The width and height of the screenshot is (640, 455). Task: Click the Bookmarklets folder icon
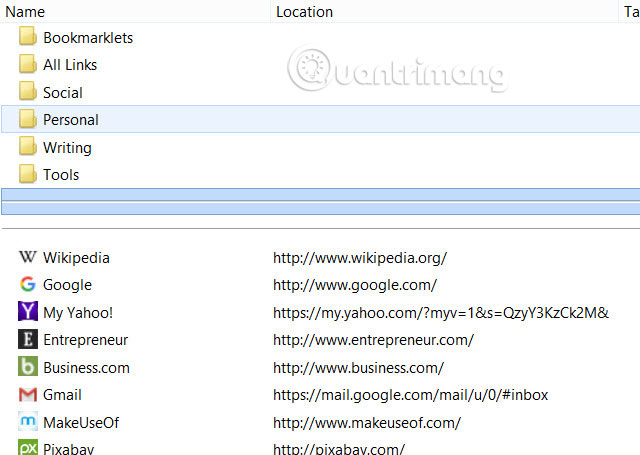tap(28, 37)
